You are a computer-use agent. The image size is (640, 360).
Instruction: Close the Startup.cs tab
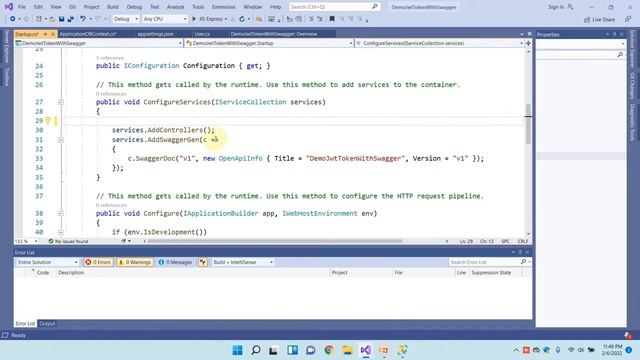pos(53,34)
